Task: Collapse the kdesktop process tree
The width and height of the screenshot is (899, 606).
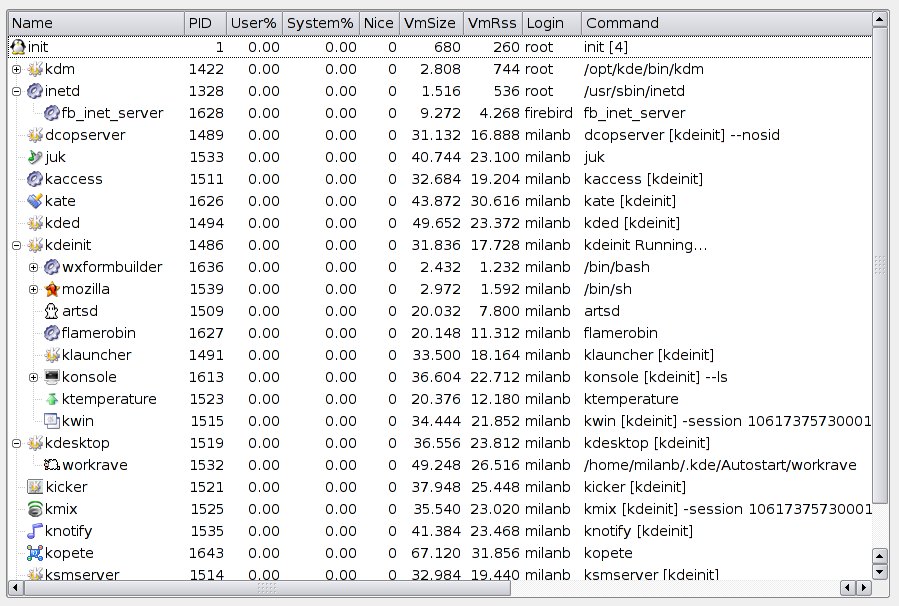Action: [x=16, y=443]
